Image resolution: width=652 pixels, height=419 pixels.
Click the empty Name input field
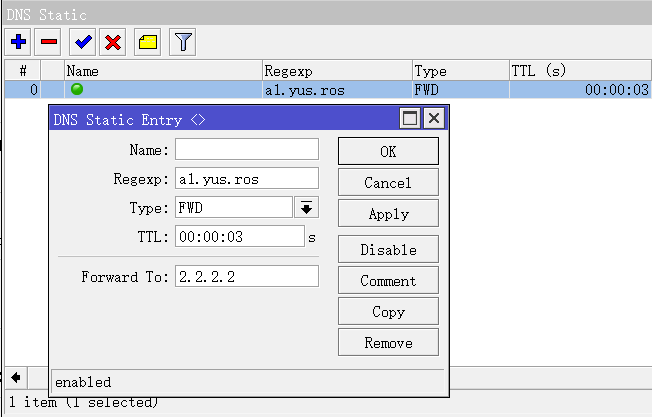[247, 150]
